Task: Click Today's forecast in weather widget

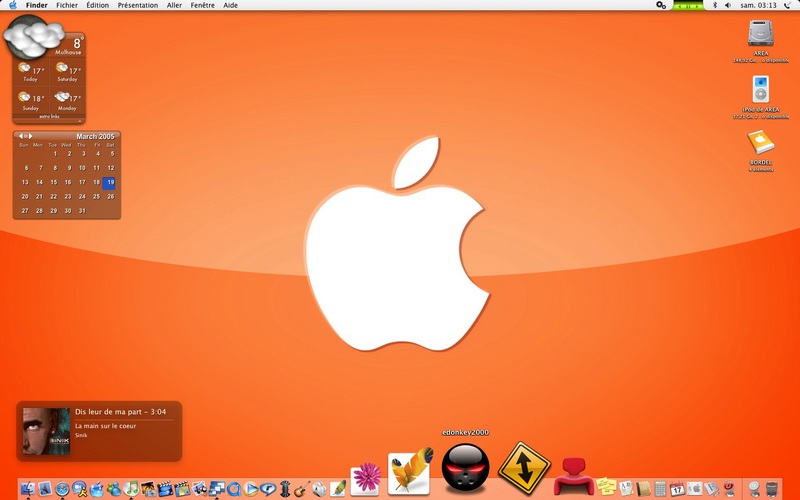Action: point(31,72)
